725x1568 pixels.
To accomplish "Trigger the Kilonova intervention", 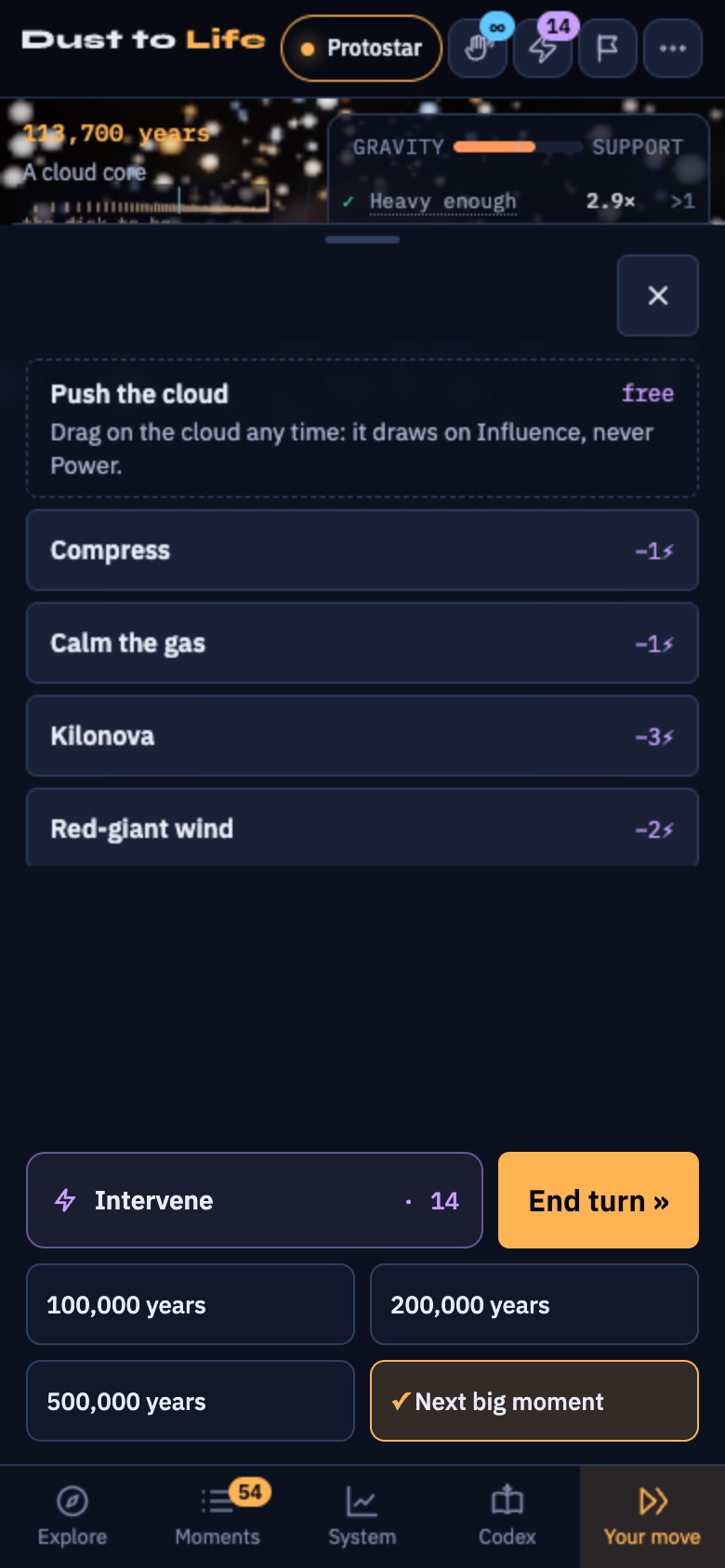I will pyautogui.click(x=362, y=736).
